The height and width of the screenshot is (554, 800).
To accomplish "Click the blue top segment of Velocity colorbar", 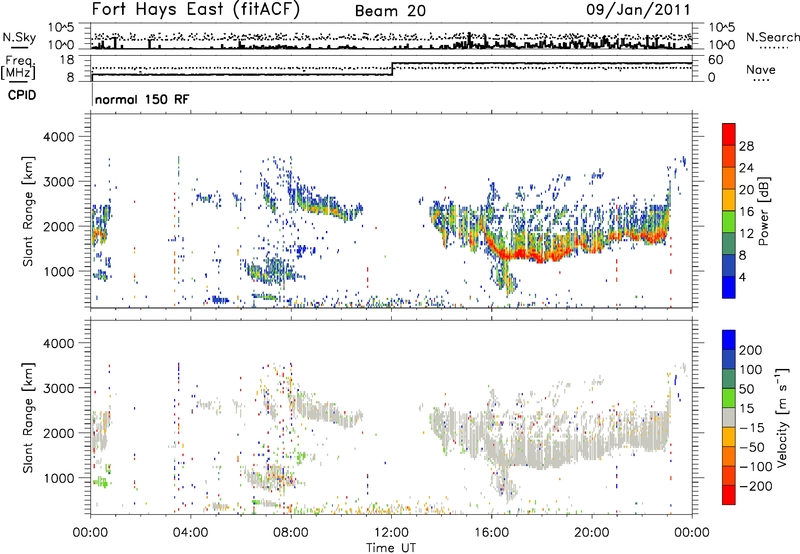I will coord(729,340).
